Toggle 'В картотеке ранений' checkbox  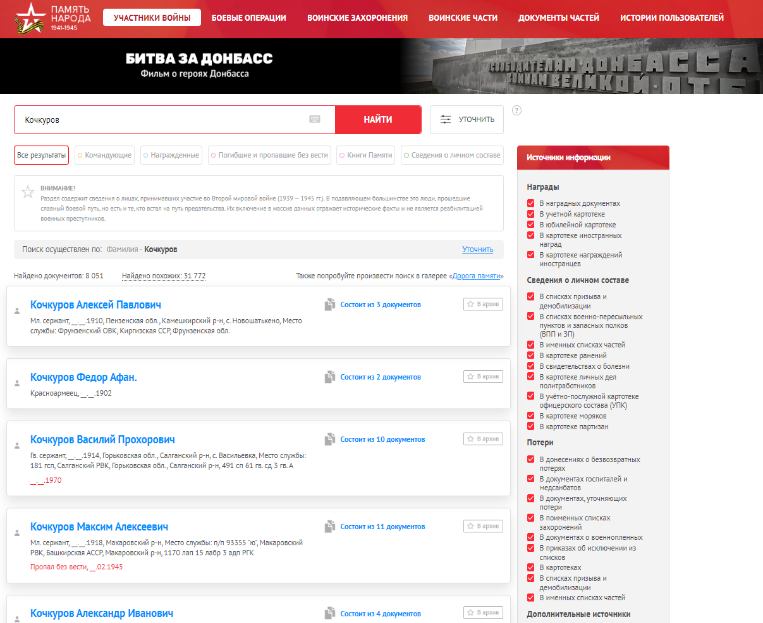click(x=531, y=354)
